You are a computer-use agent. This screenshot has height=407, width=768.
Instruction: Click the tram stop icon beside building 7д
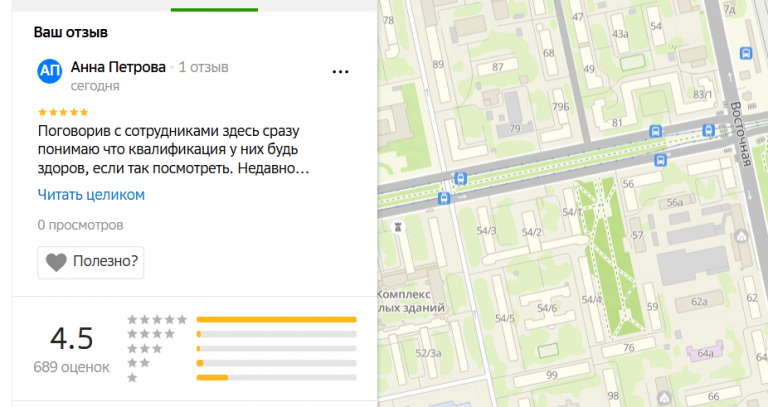tap(746, 52)
